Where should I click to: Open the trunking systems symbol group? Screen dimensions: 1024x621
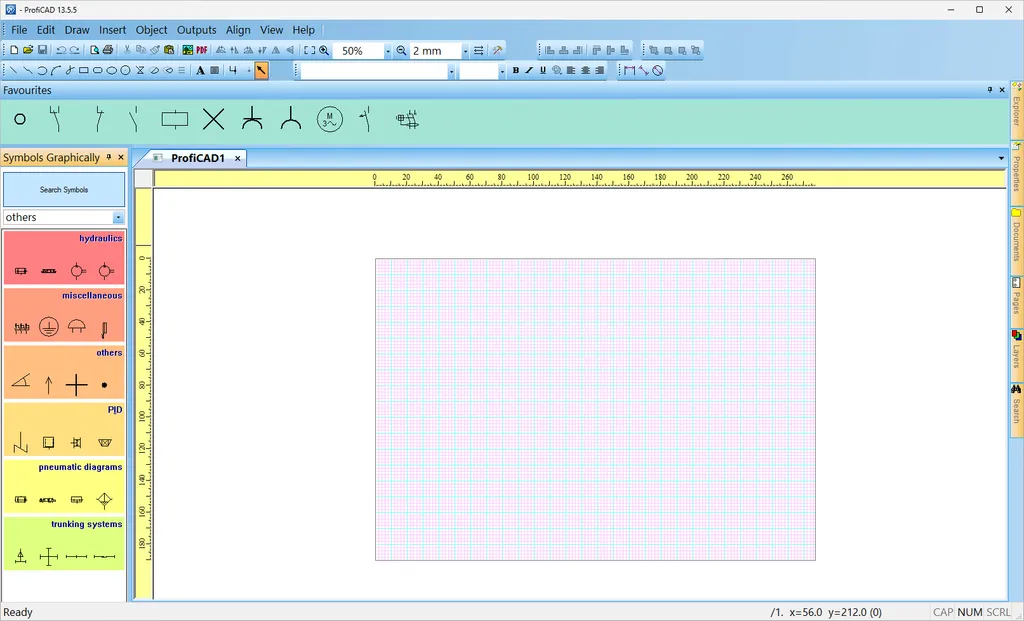[x=64, y=543]
